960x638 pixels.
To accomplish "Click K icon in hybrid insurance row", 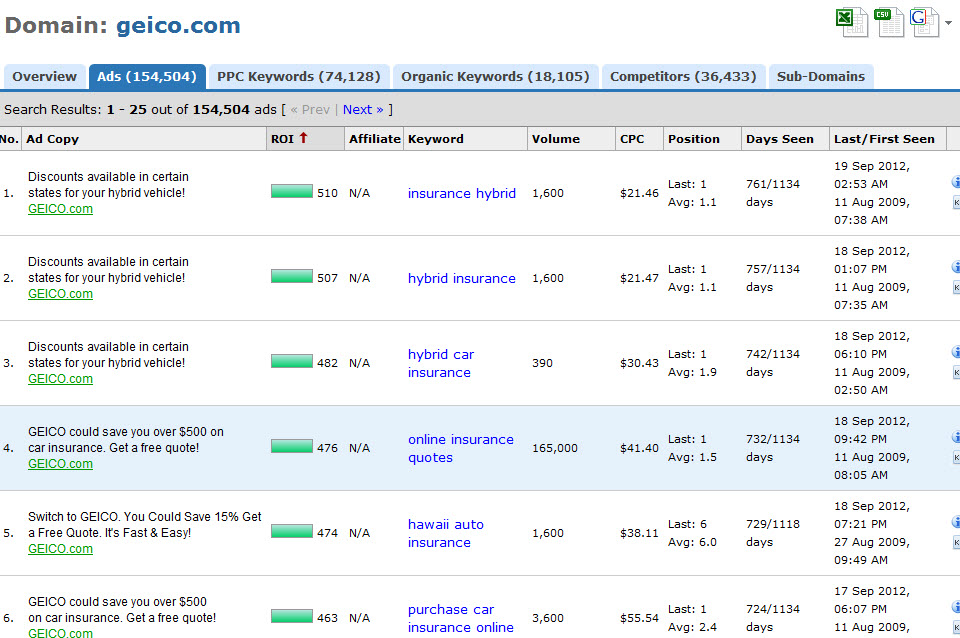I will coord(956,287).
